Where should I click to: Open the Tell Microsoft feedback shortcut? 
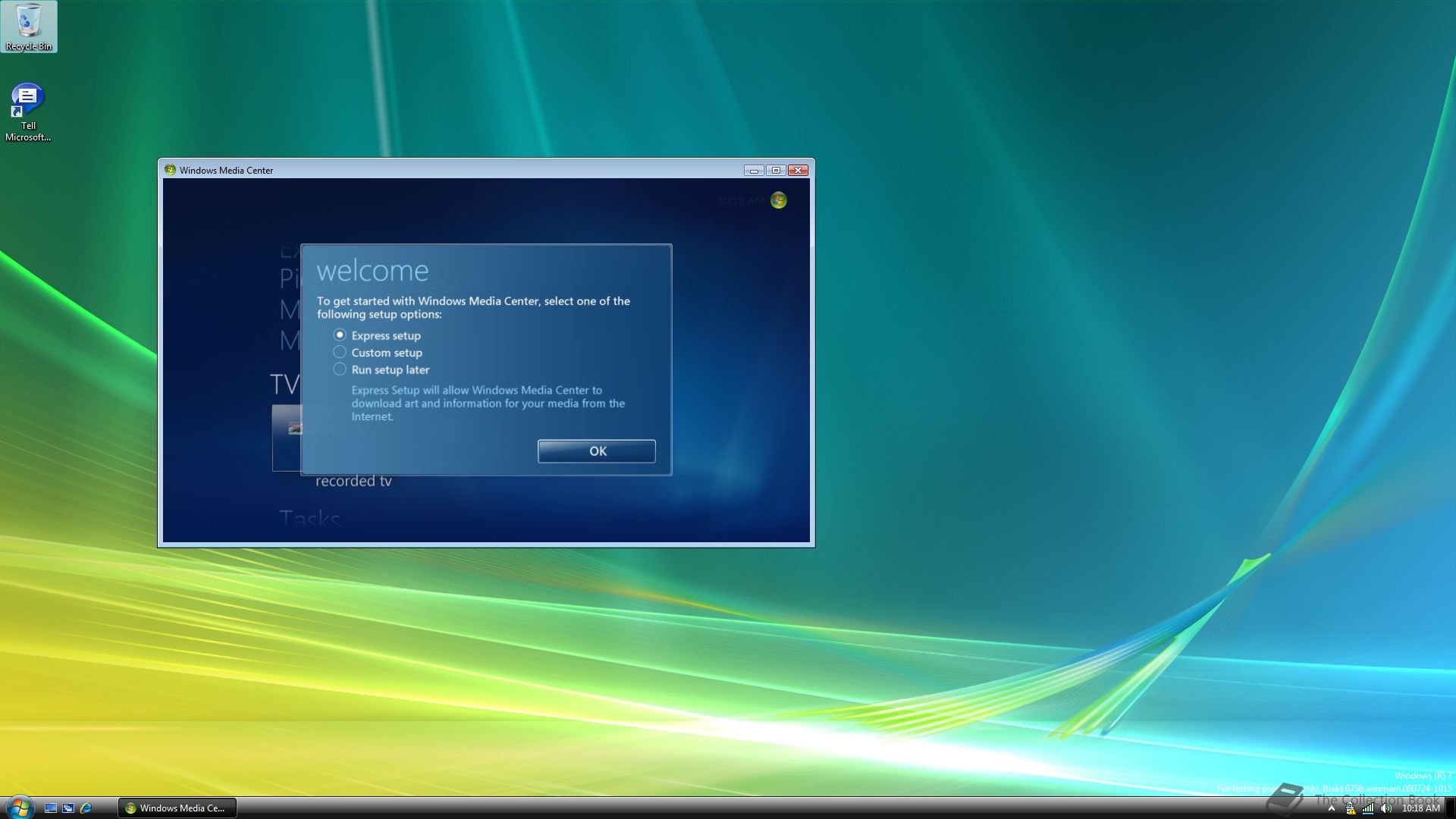tap(28, 112)
